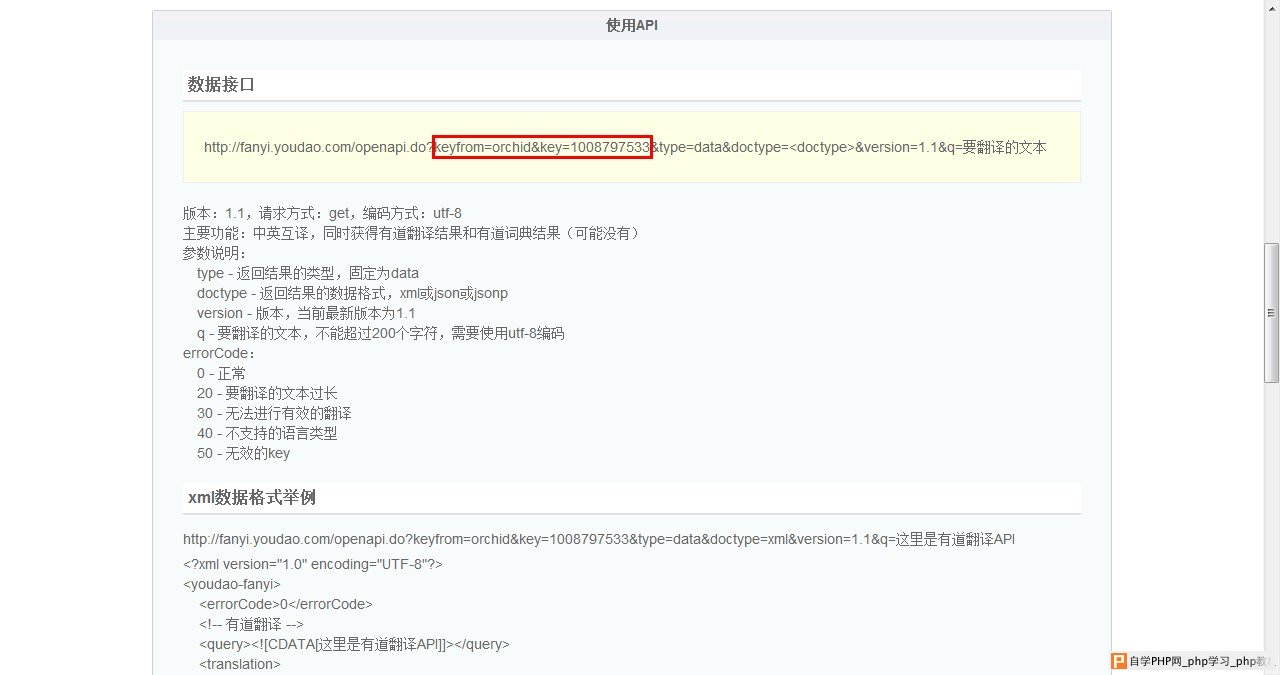Click the API URL in the yellow box

[625, 147]
